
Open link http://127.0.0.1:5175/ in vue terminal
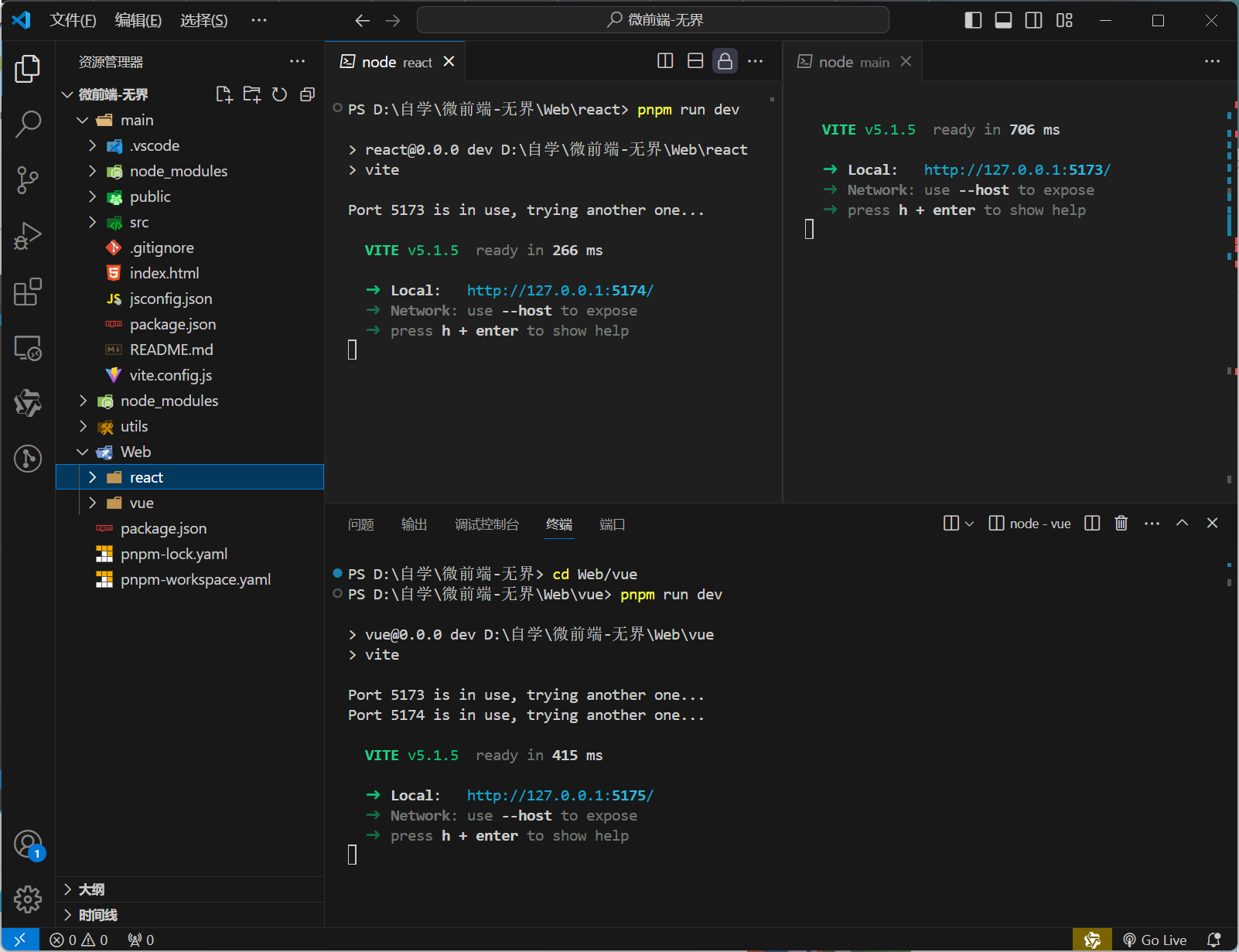[560, 795]
